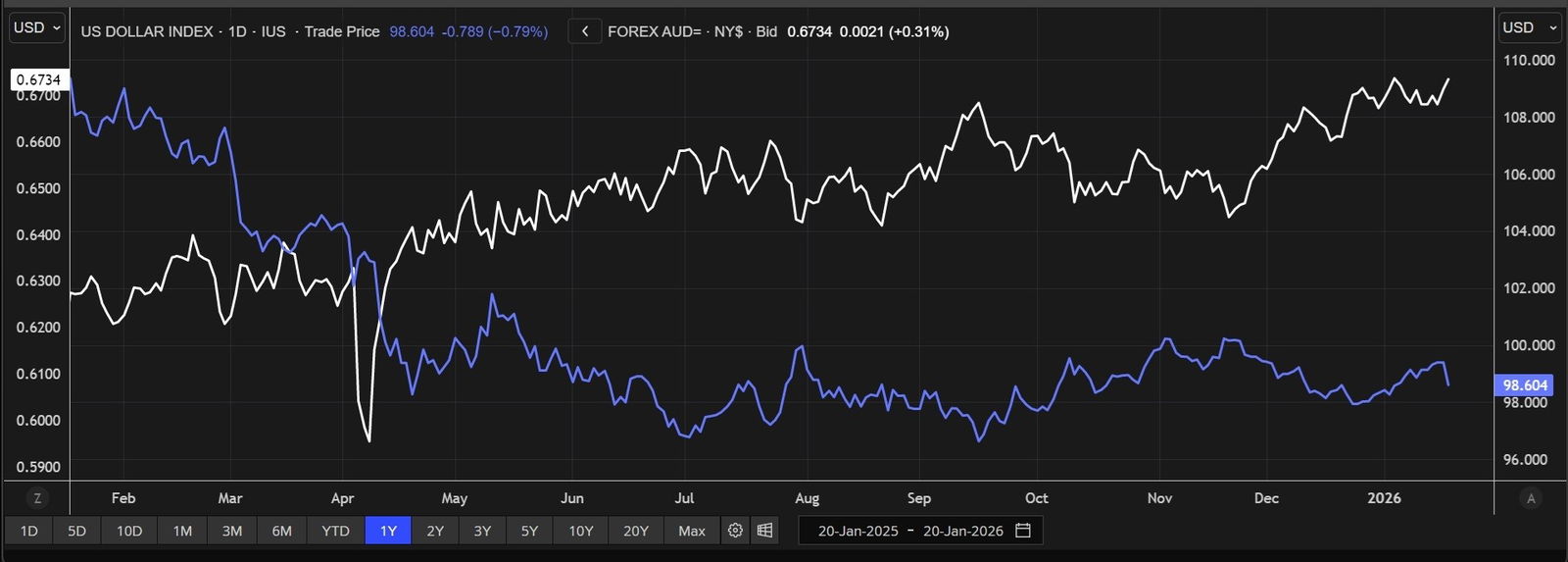Open the left USD currency dropdown
1568x562 pixels.
[37, 27]
